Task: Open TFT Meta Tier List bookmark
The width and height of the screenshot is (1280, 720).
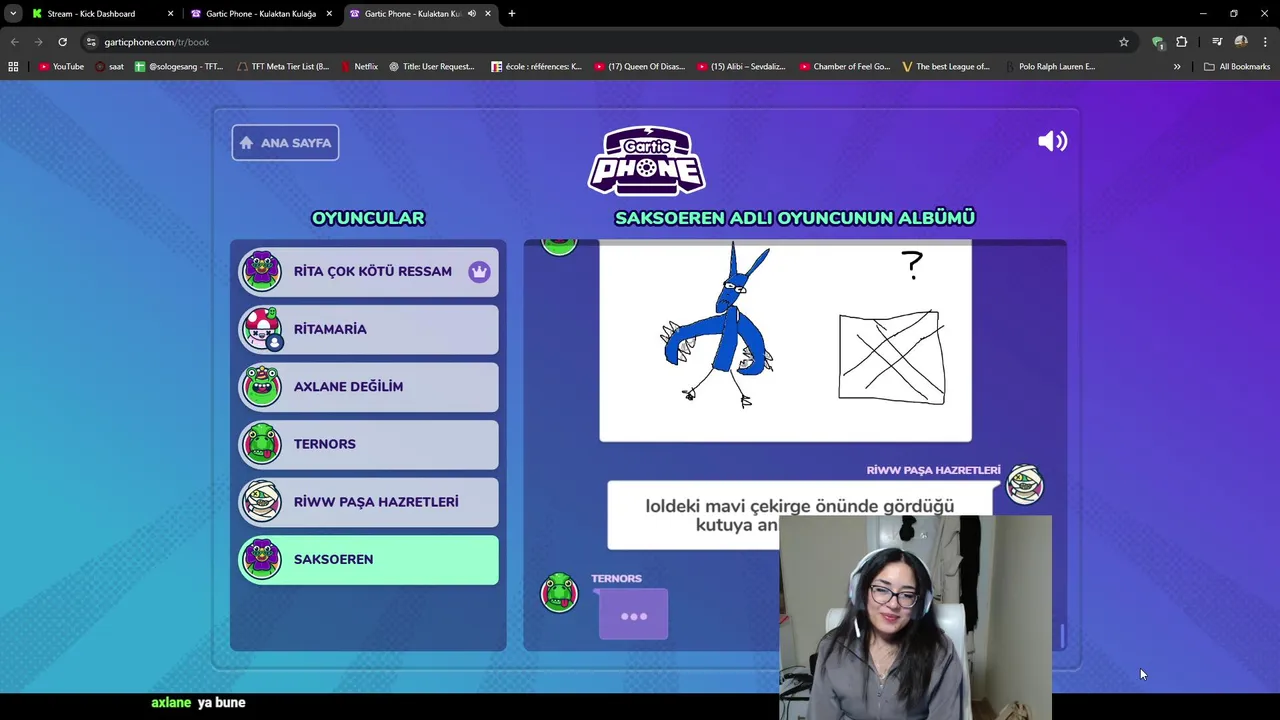Action: (x=284, y=67)
